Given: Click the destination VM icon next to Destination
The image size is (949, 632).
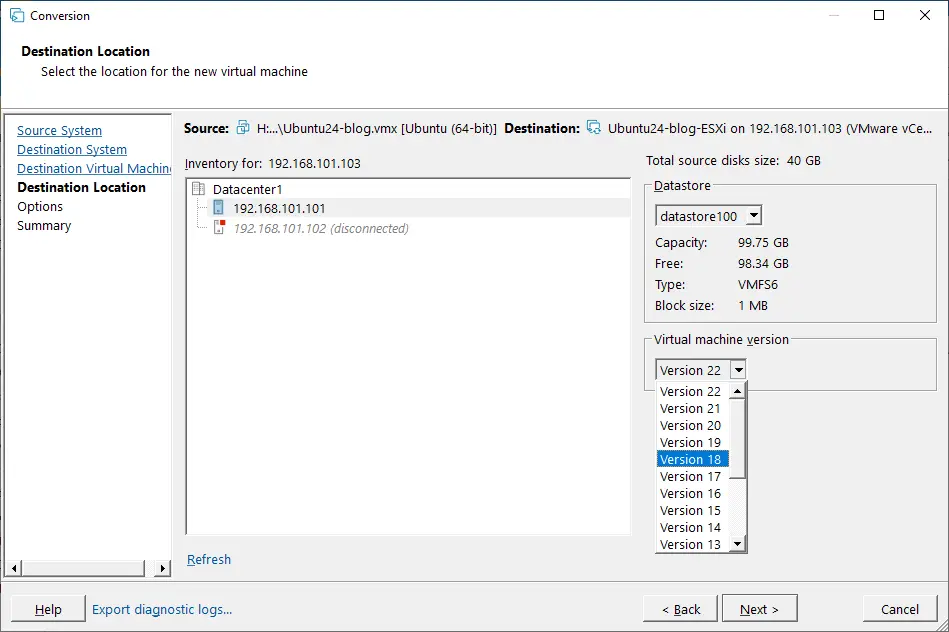Looking at the screenshot, I should click(594, 128).
